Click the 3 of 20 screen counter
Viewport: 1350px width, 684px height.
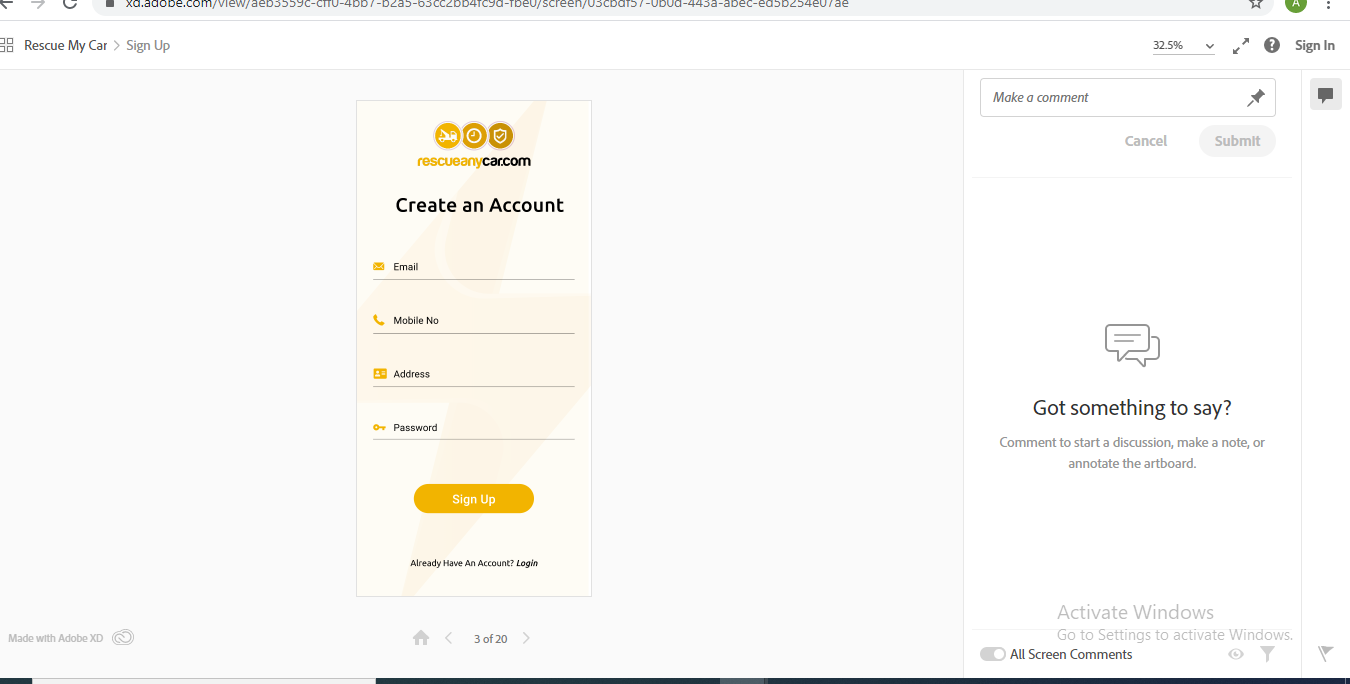point(490,638)
